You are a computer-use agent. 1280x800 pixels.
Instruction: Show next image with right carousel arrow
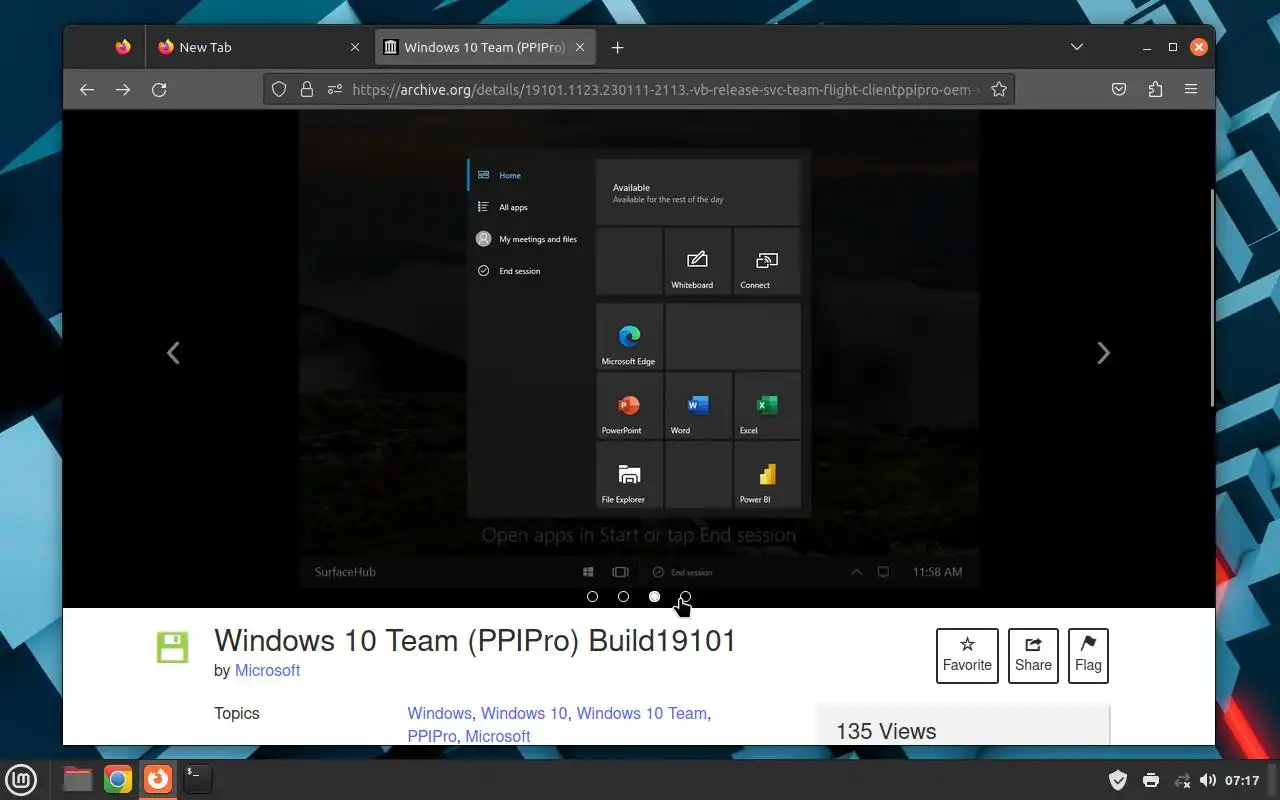click(x=1103, y=352)
